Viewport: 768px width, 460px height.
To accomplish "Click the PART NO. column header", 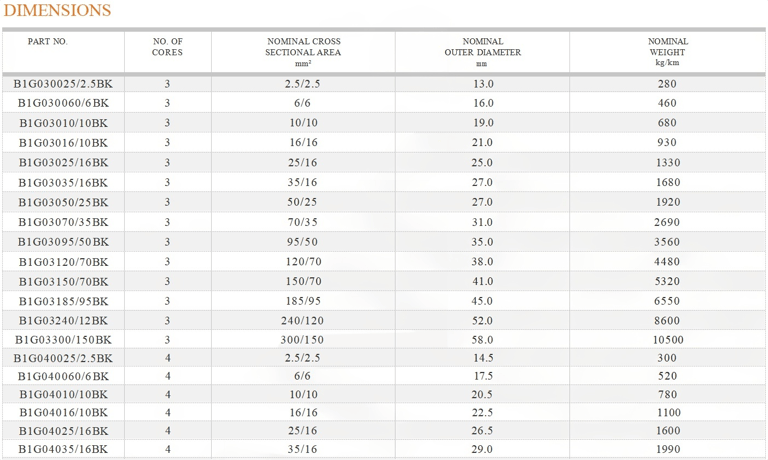I will (x=48, y=42).
